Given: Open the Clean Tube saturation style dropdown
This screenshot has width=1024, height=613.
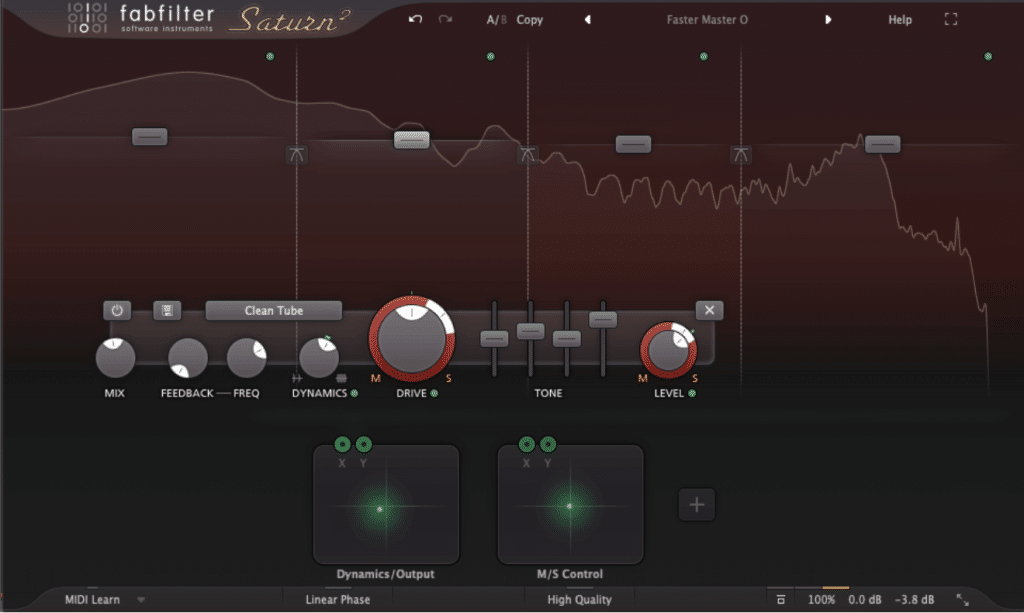Looking at the screenshot, I should click(x=273, y=310).
